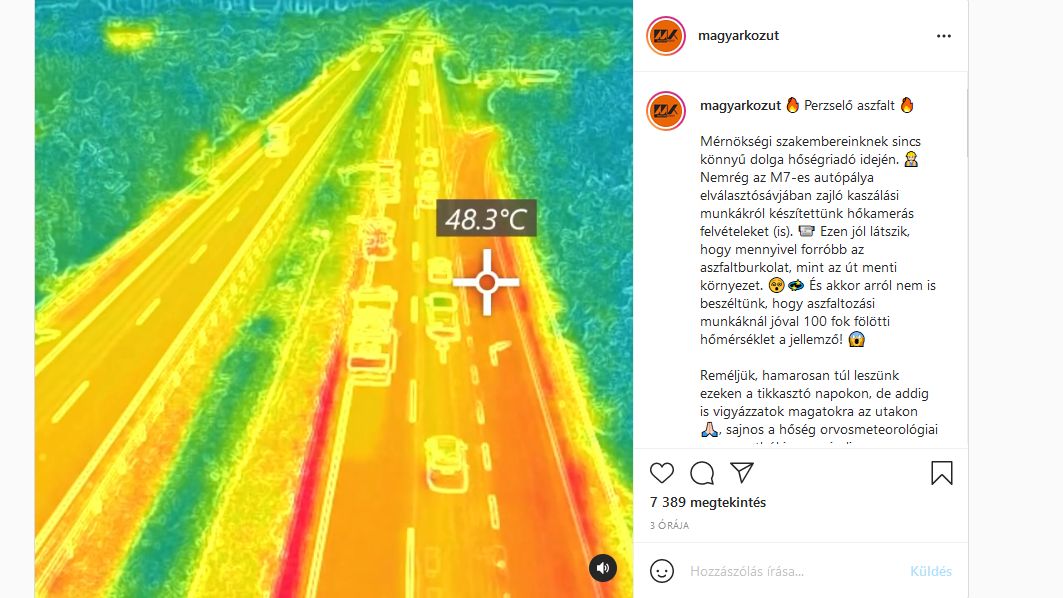Open magyarkozut username in header
Viewport: 1063px width, 598px height.
(738, 36)
